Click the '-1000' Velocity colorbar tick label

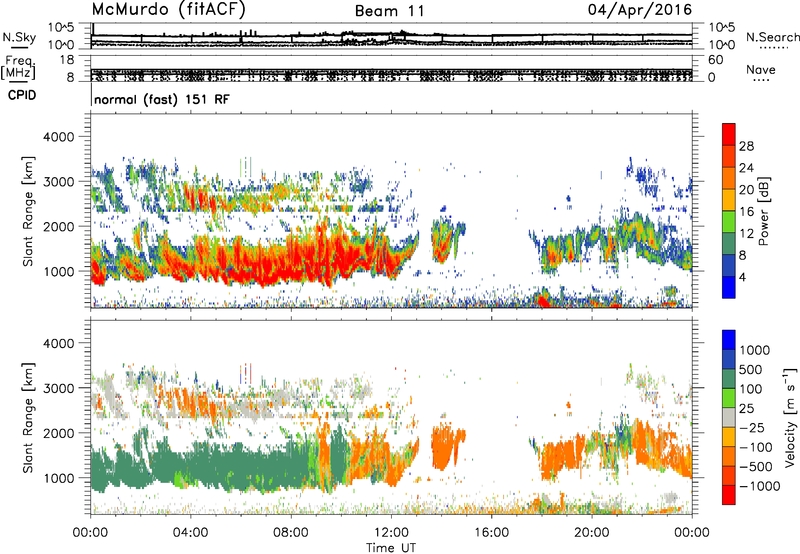pyautogui.click(x=759, y=486)
